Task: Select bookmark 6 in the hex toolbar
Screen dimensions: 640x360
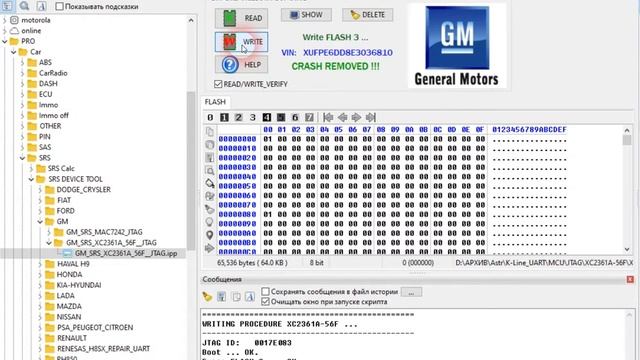Action: [x=295, y=118]
